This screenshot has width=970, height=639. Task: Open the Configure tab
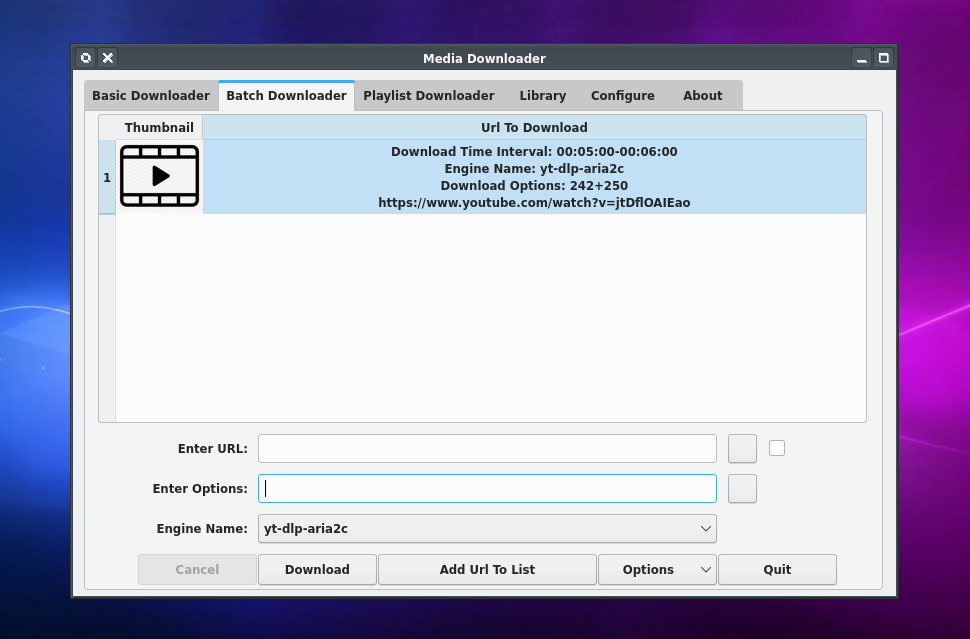click(622, 95)
